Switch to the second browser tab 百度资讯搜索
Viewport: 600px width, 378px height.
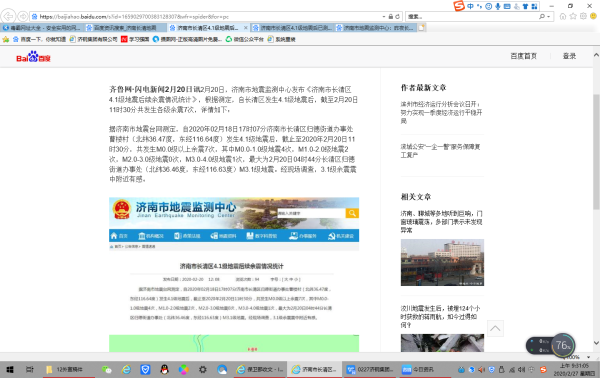pos(126,28)
